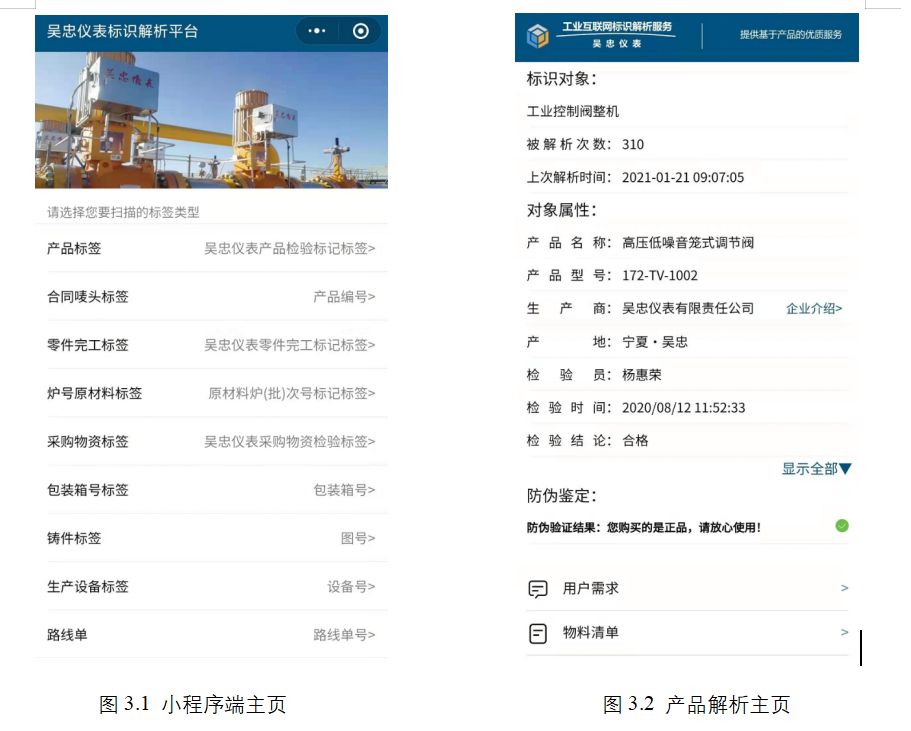Click the blue cube logo in header

(537, 36)
